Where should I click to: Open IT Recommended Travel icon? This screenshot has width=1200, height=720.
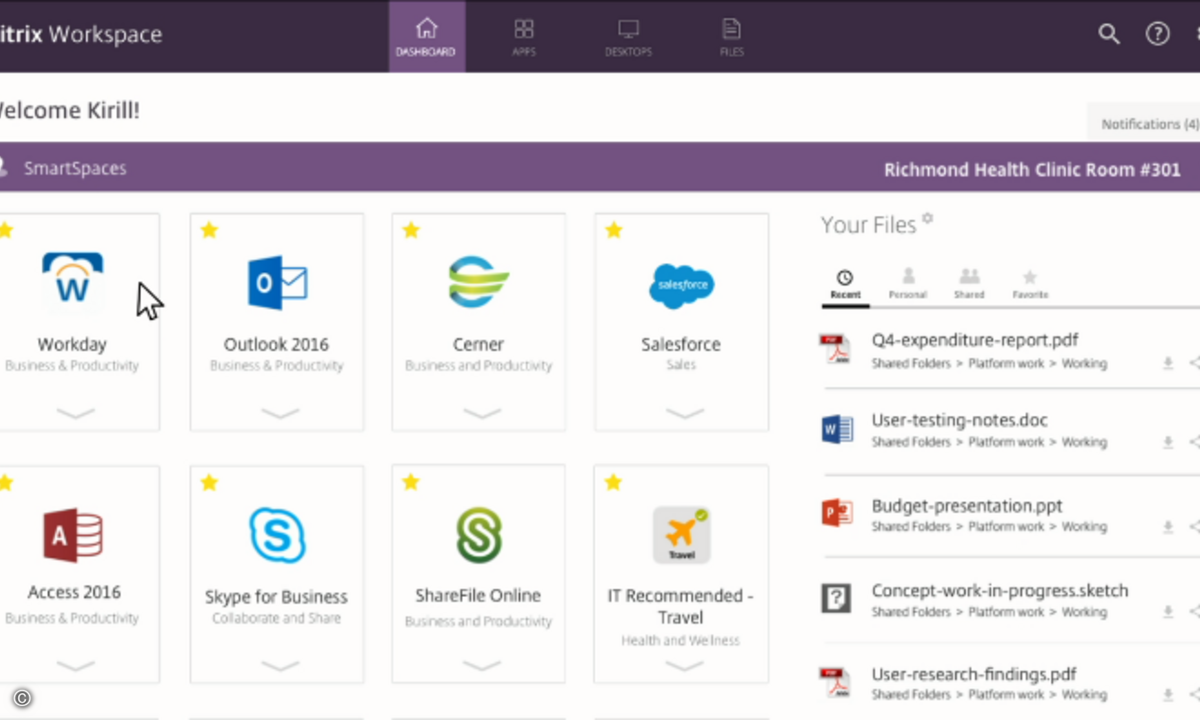[x=681, y=535]
